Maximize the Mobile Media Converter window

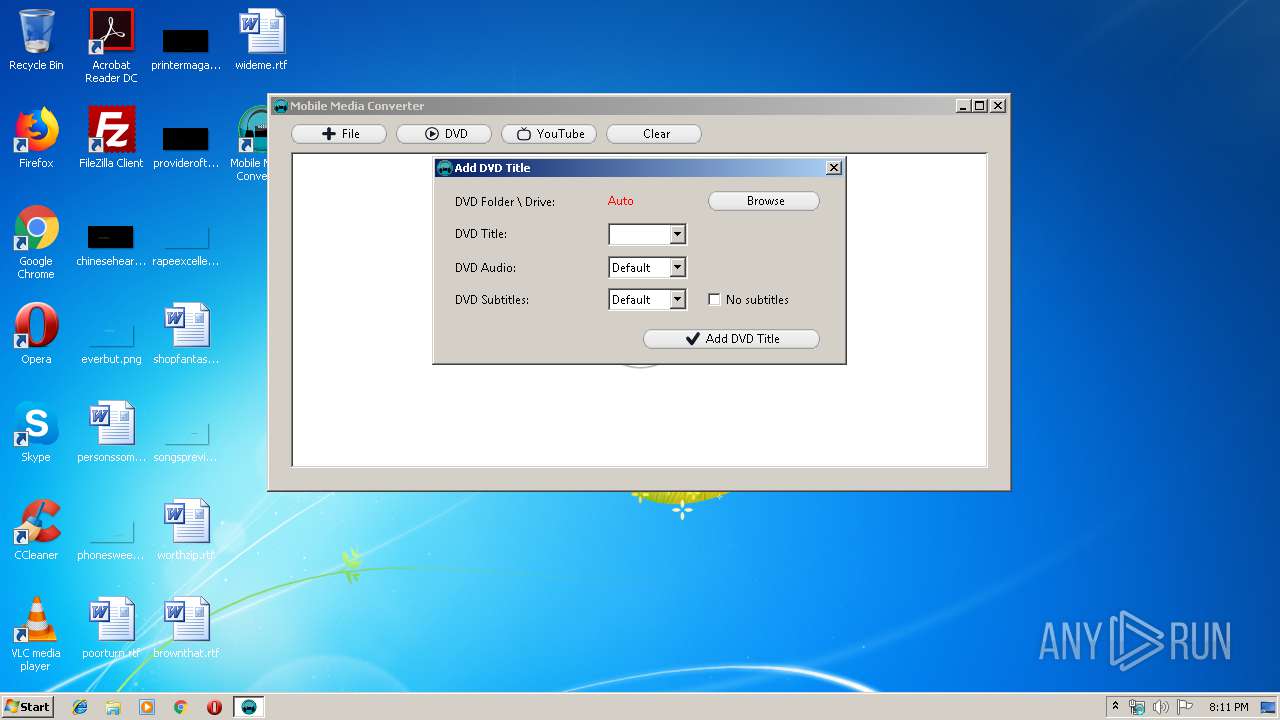979,106
